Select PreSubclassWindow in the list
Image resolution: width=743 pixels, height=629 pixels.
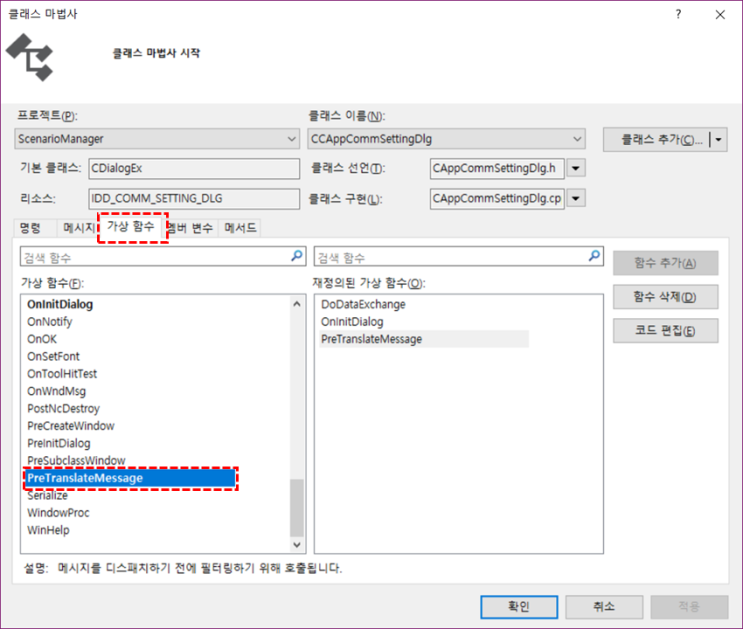click(76, 461)
